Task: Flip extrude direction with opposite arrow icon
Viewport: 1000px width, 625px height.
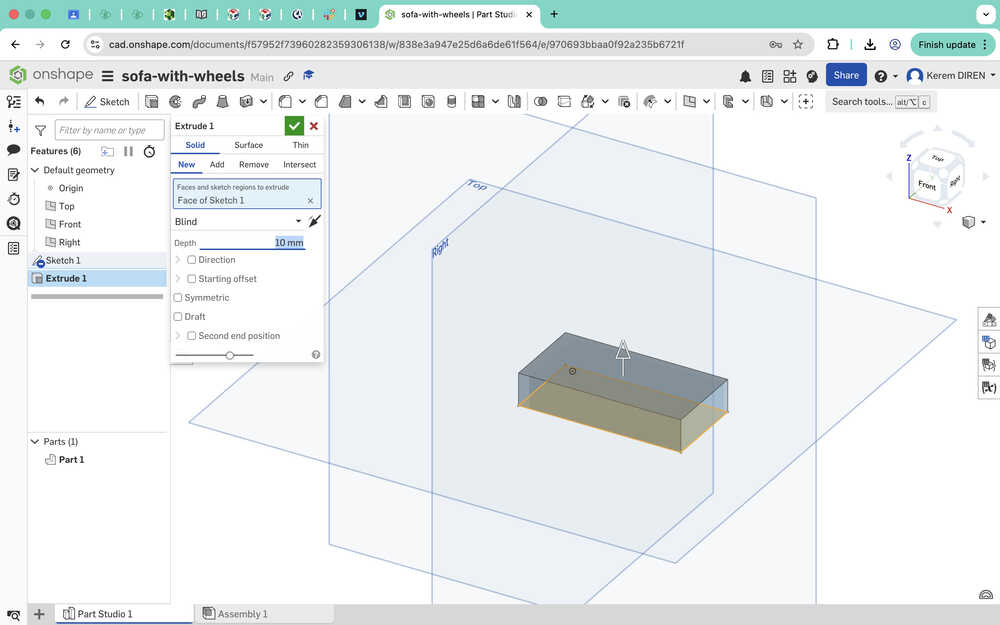Action: [x=314, y=221]
